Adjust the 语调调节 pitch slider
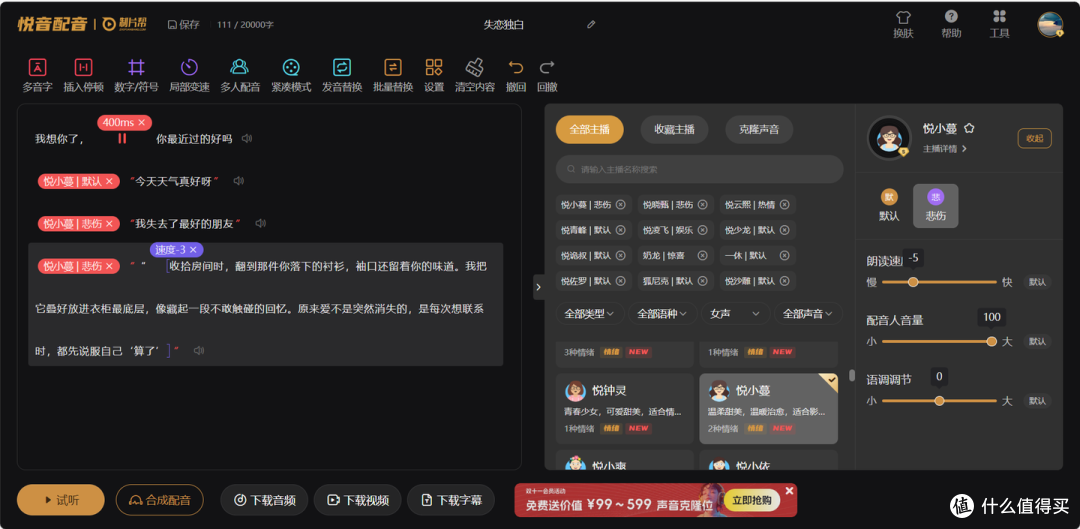This screenshot has width=1080, height=529. 939,400
